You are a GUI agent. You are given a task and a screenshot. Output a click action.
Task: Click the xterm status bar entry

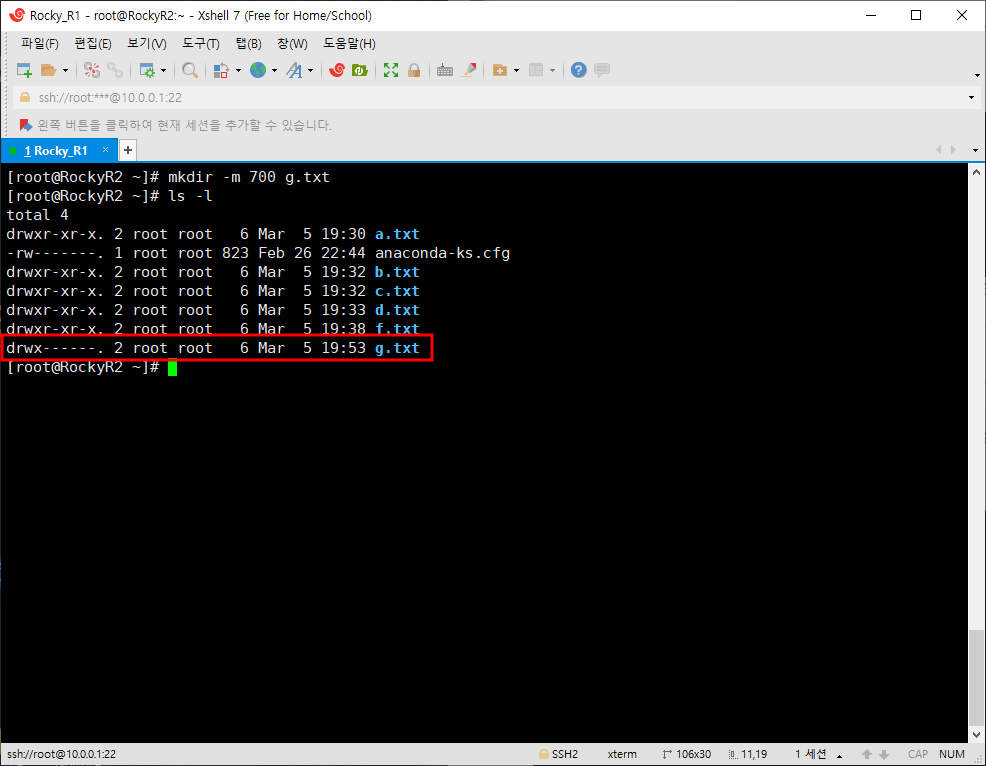(x=622, y=754)
